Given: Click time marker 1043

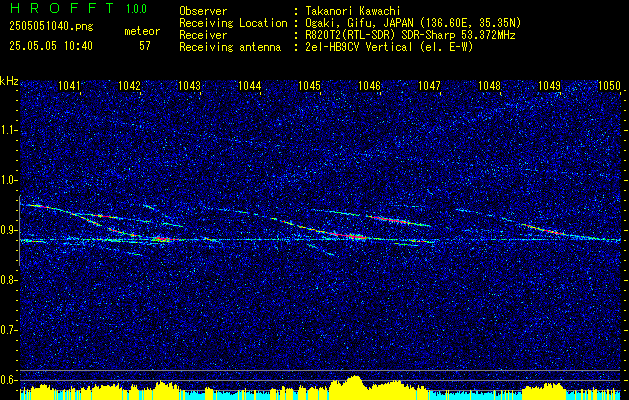Looking at the screenshot, I should pyautogui.click(x=189, y=85).
